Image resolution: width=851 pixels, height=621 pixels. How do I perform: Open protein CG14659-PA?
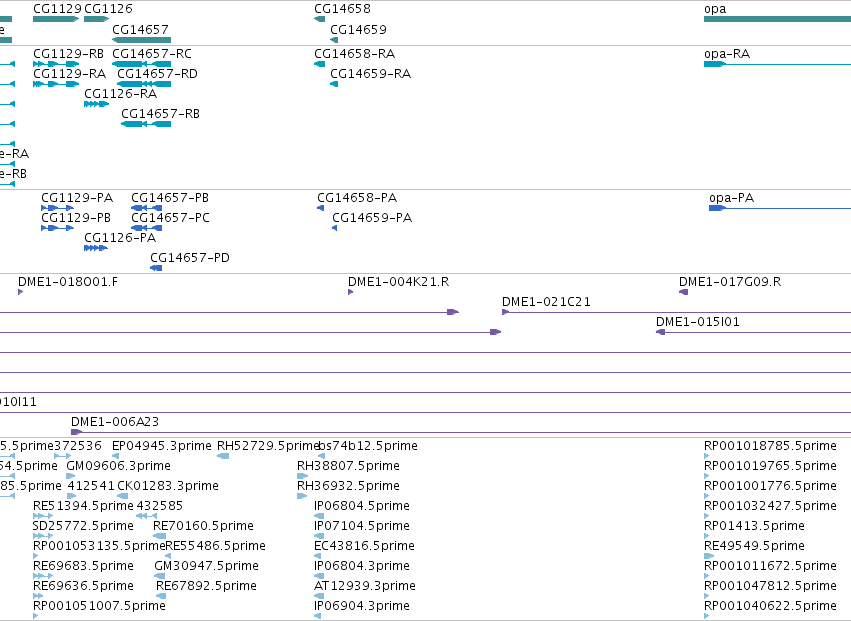tap(372, 218)
